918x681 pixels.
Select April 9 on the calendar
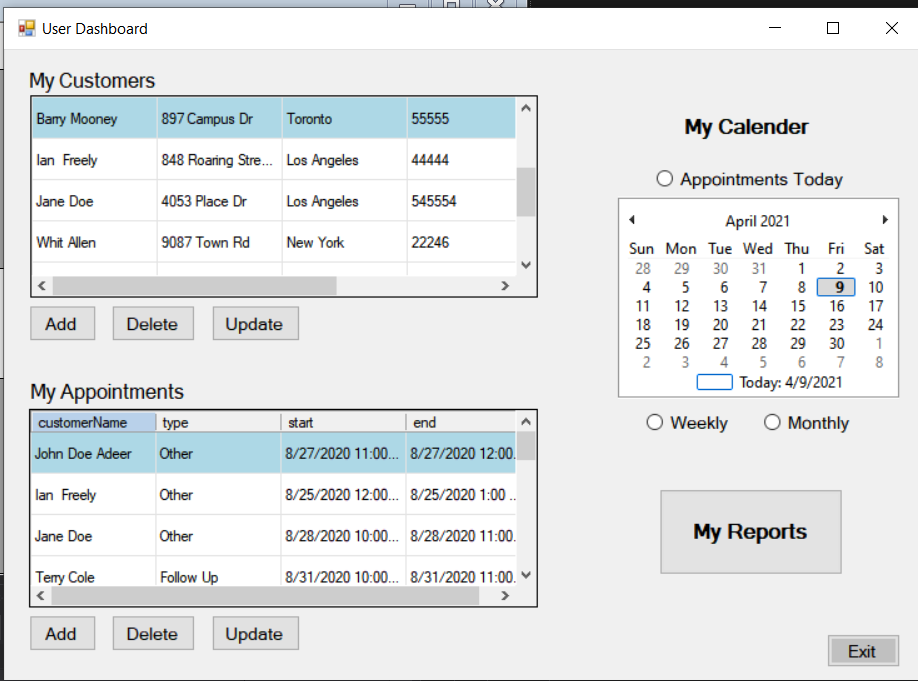coord(837,287)
